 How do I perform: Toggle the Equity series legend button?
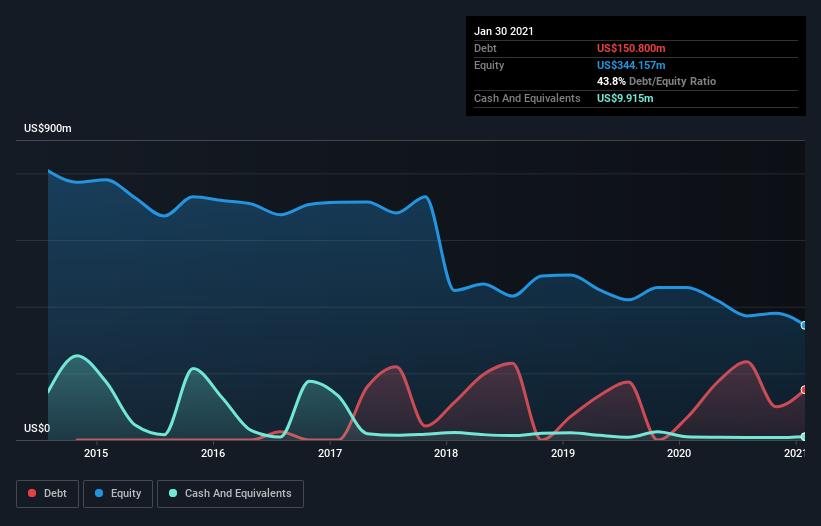point(118,494)
